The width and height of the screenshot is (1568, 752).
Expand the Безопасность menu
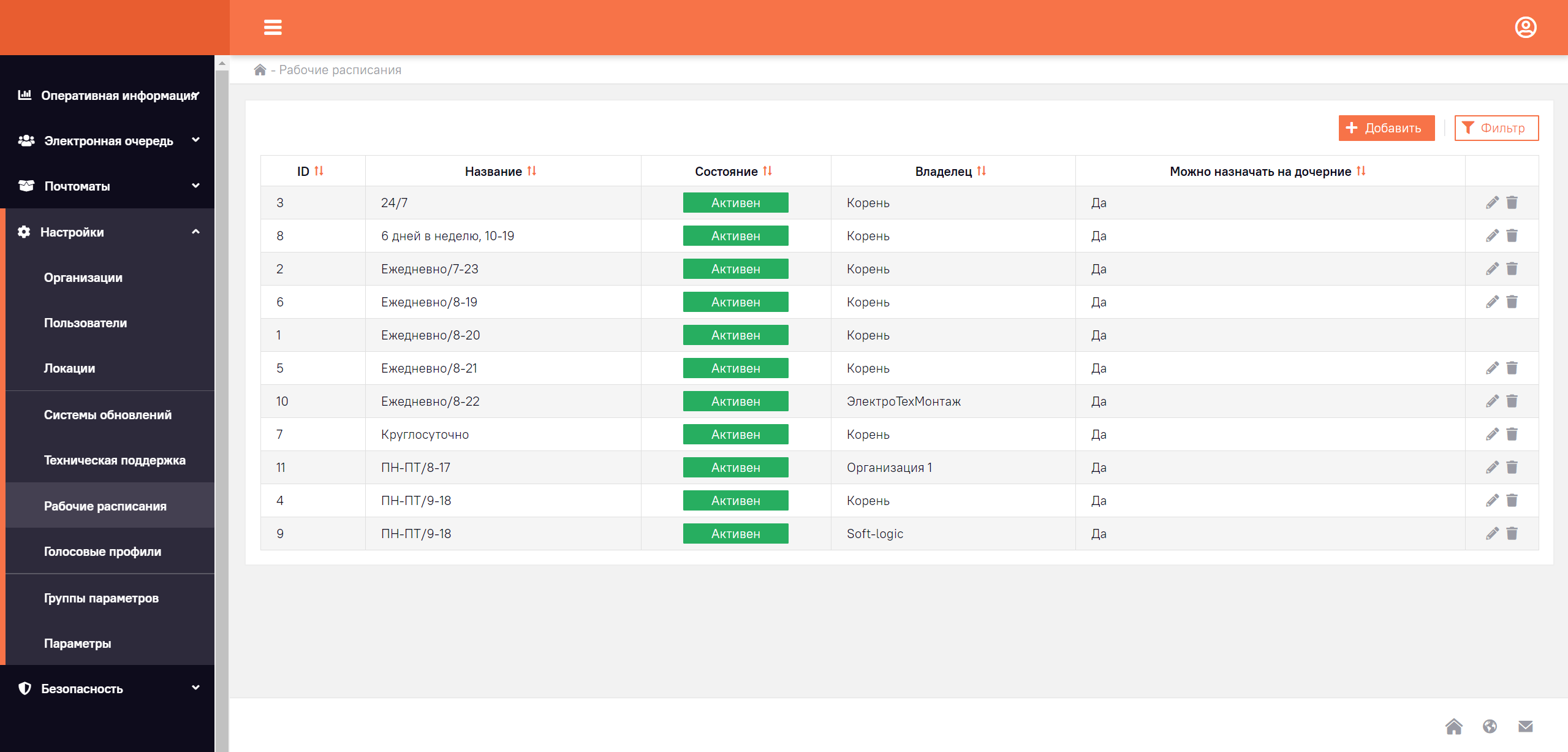(107, 688)
